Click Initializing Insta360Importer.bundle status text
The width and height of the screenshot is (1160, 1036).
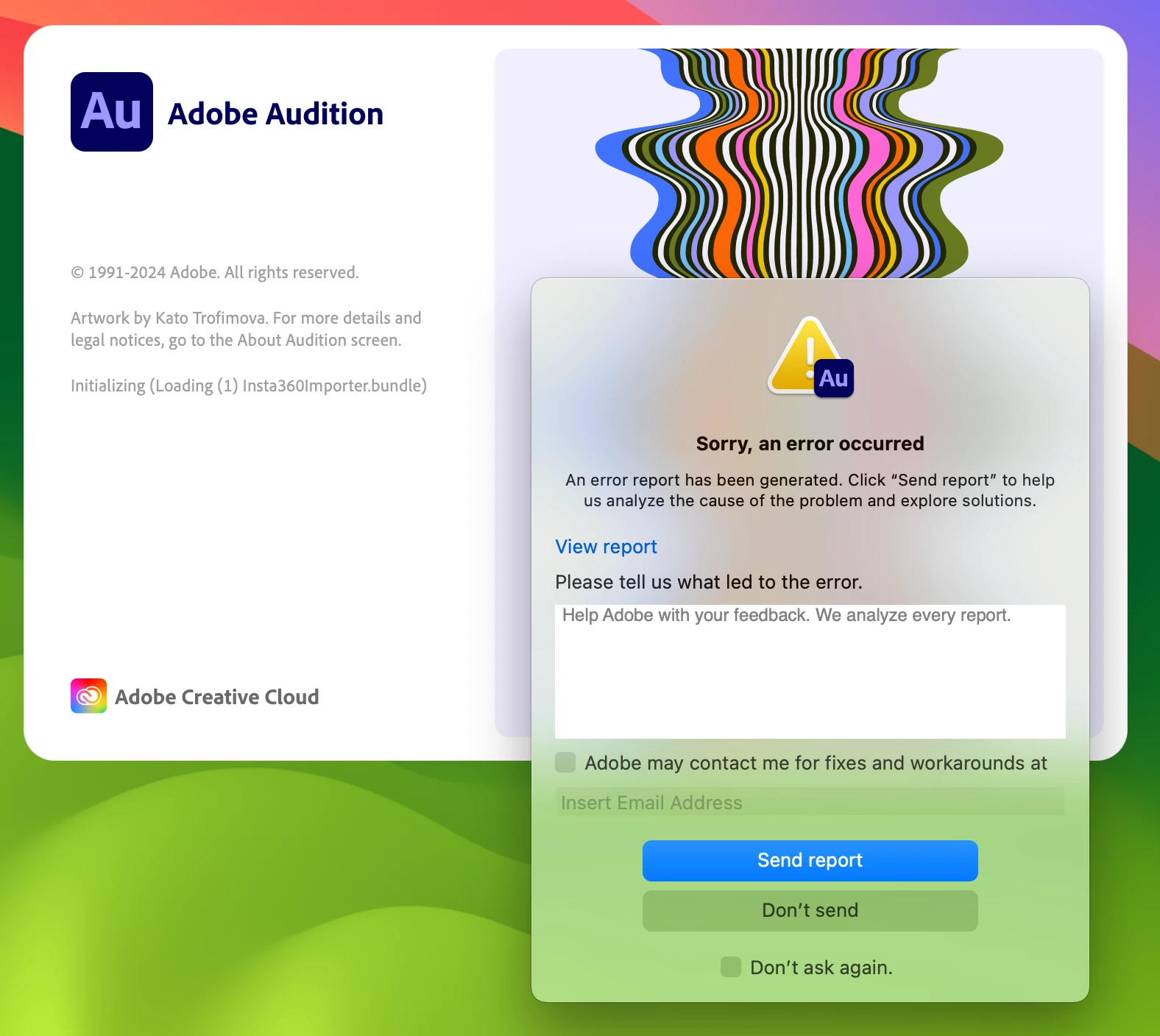(249, 386)
